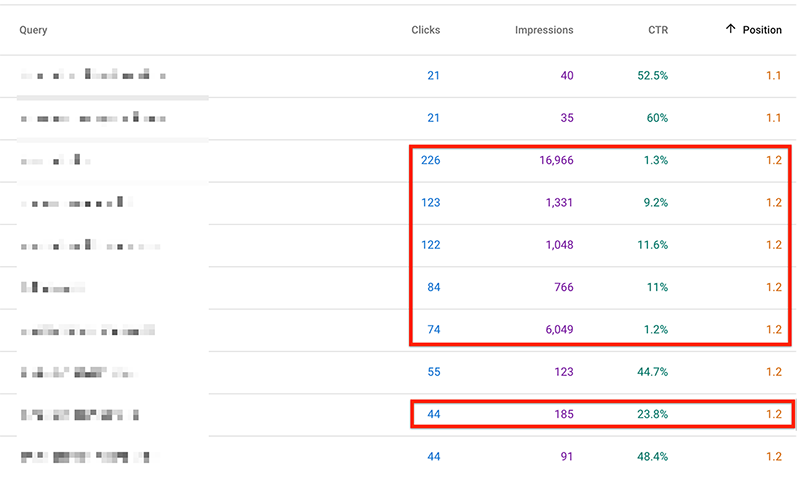Click the 226 clicks value
Screen dimensions: 800x478
tap(431, 160)
